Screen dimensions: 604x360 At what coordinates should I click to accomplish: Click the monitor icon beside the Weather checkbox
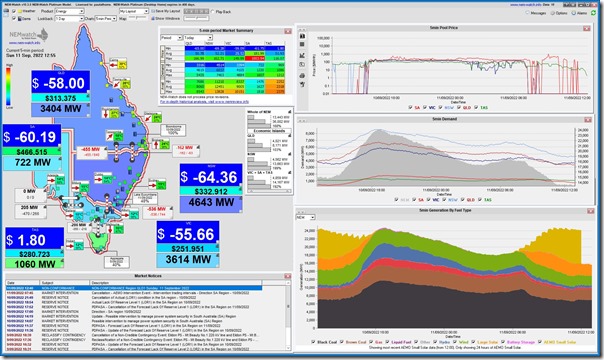(x=6, y=13)
